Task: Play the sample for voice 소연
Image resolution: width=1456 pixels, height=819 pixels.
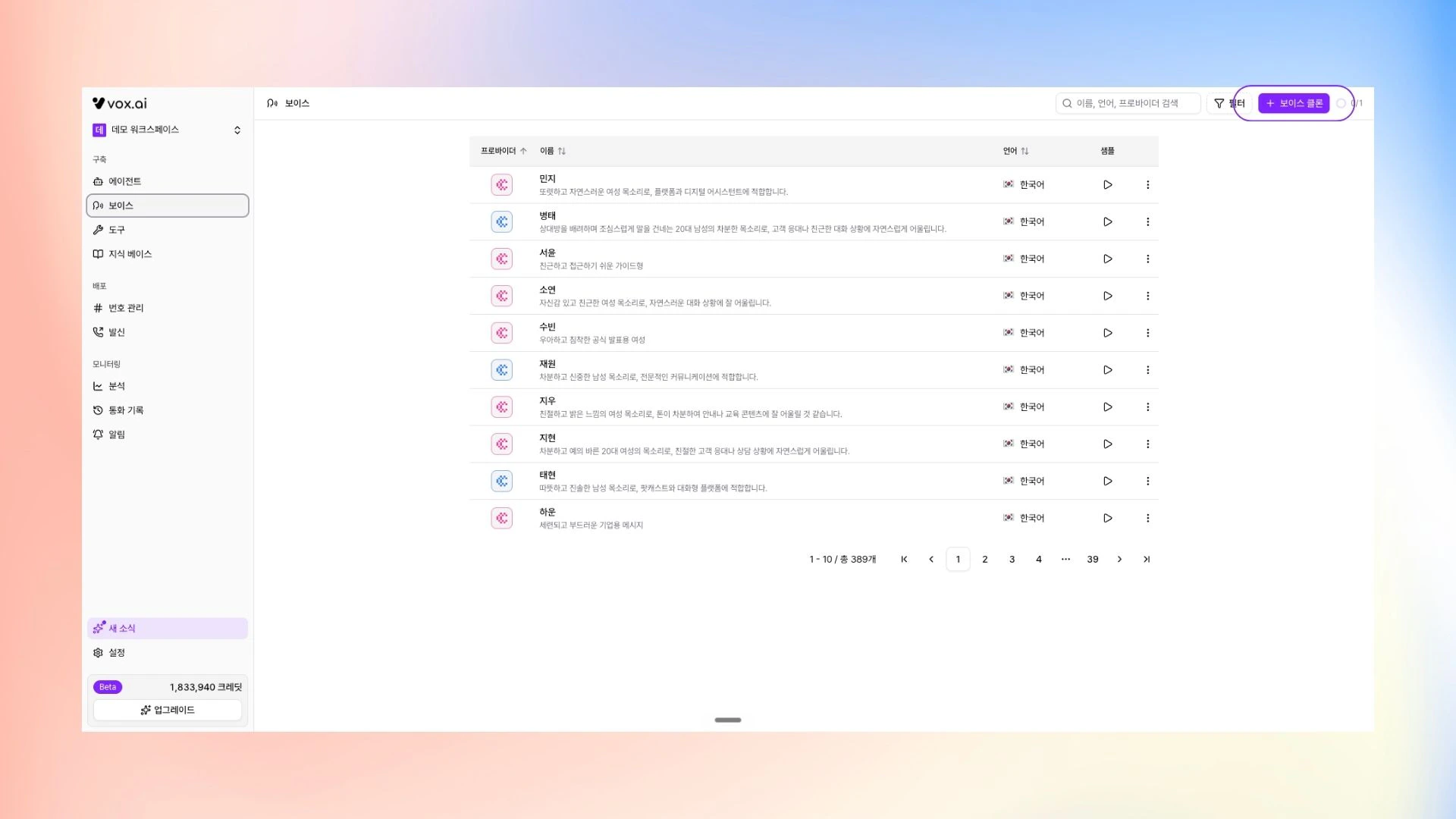Action: [1107, 297]
